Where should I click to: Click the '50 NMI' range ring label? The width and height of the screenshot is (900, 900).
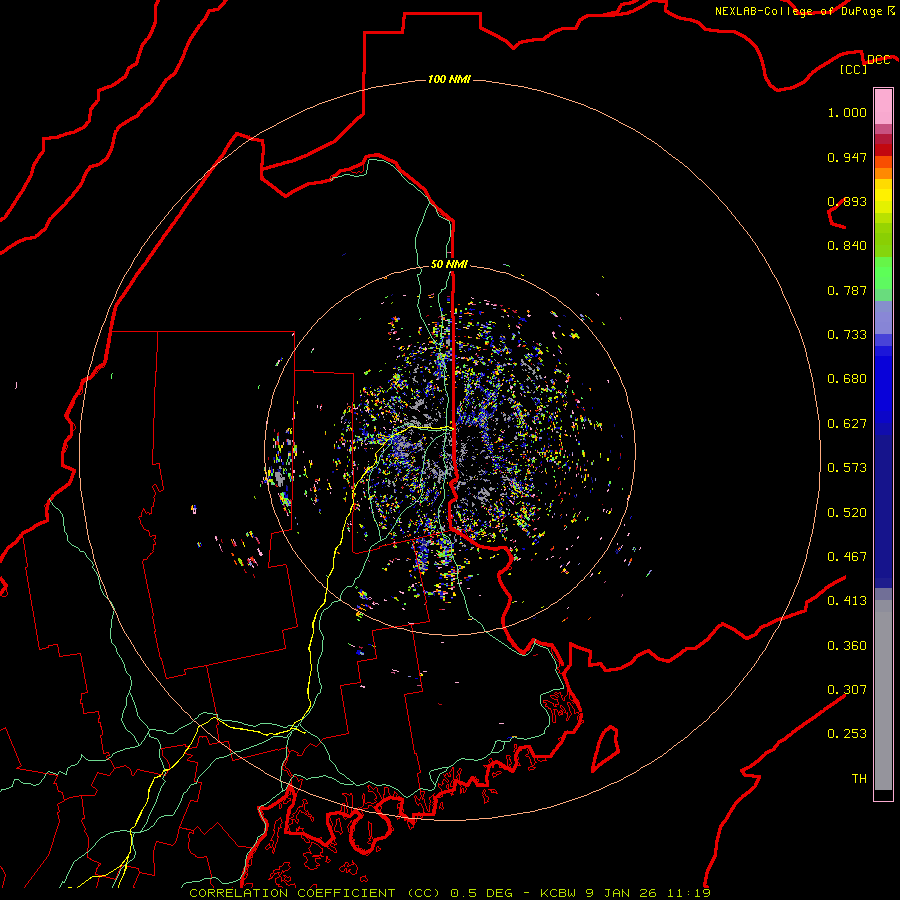(x=449, y=264)
